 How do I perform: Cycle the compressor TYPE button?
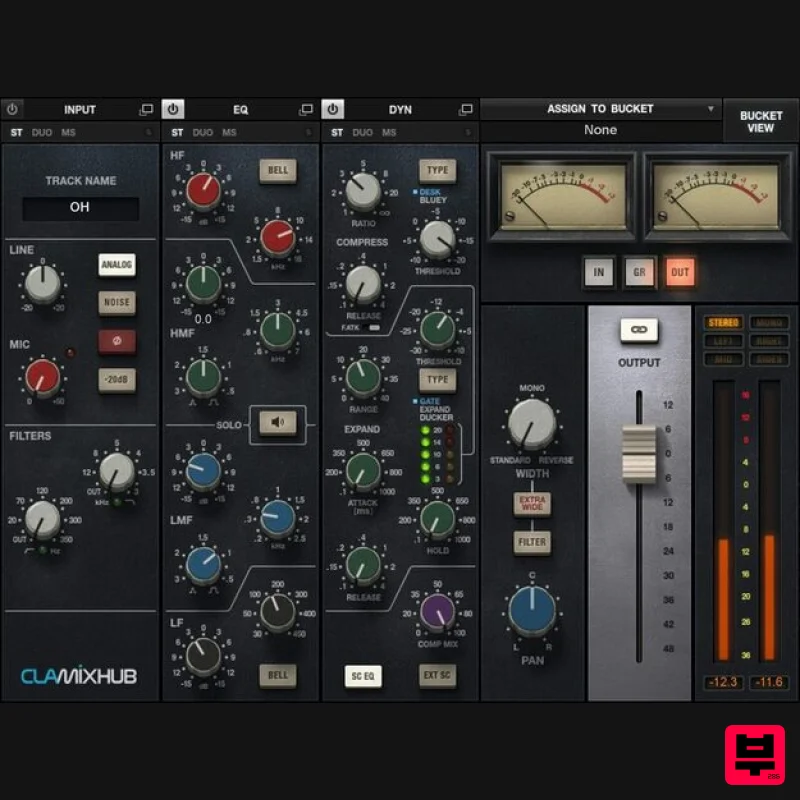click(437, 170)
